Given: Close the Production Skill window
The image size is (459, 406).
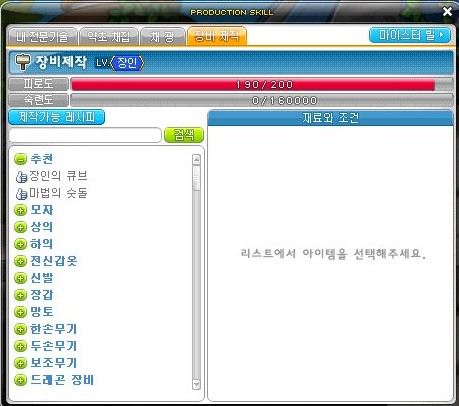Looking at the screenshot, I should click(x=447, y=12).
